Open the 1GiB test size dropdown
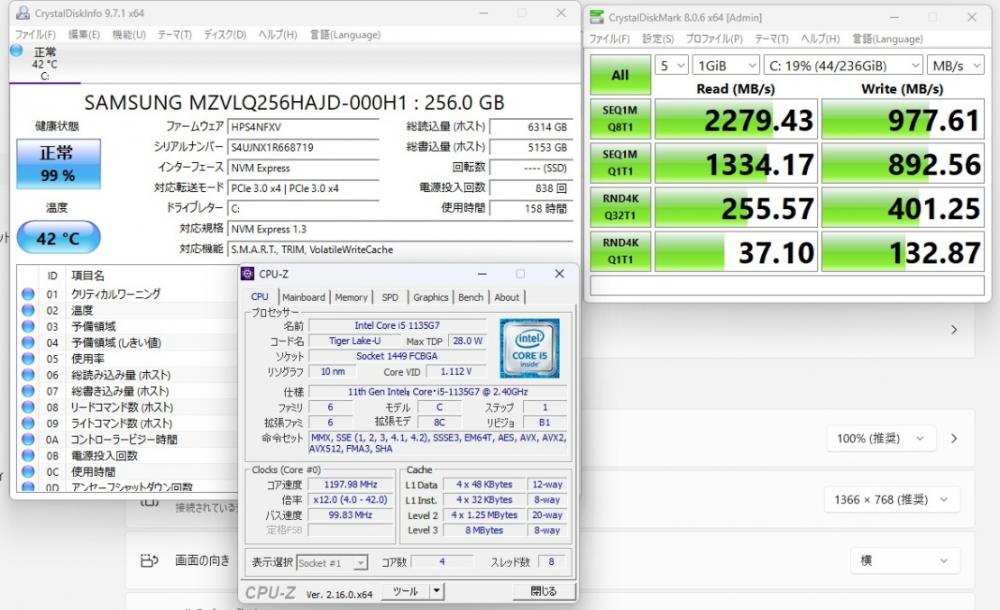 tap(724, 65)
